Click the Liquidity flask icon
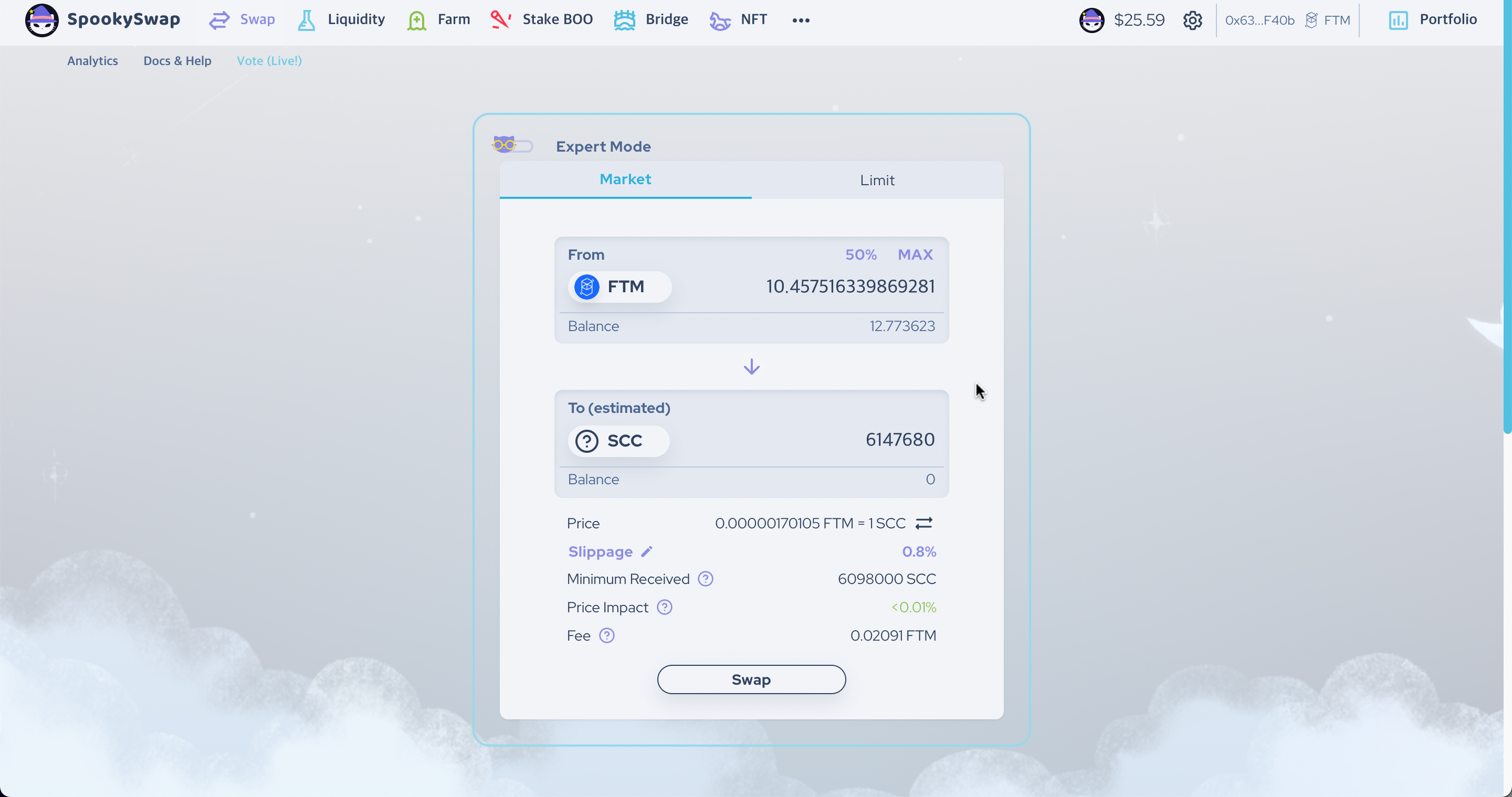The height and width of the screenshot is (797, 1512). pyautogui.click(x=307, y=20)
